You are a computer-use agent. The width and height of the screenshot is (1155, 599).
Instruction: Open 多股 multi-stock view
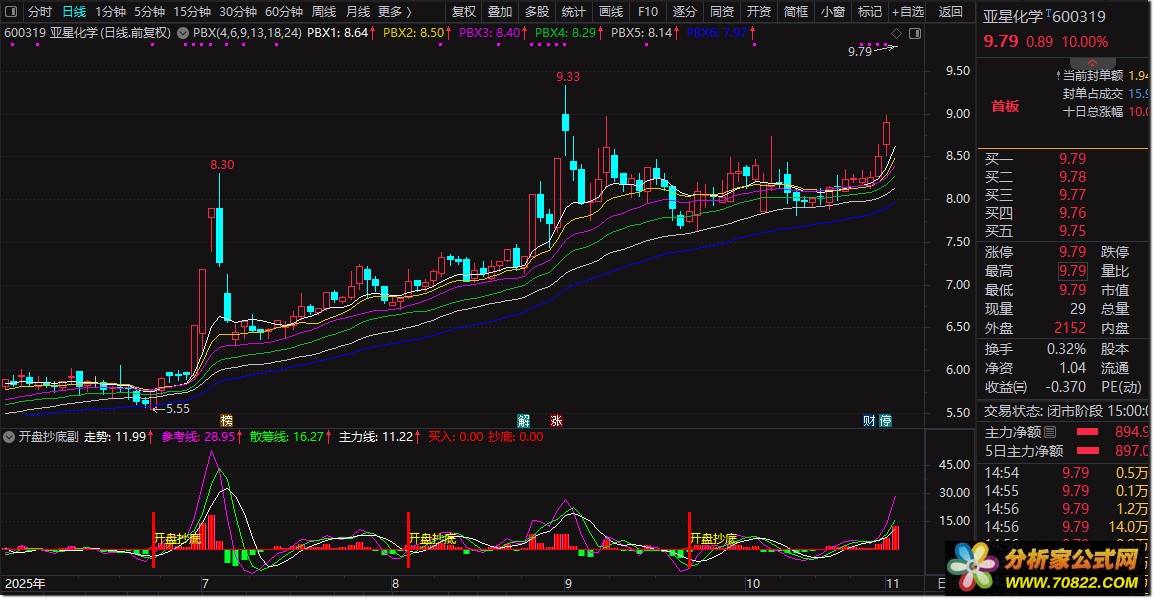click(x=537, y=12)
